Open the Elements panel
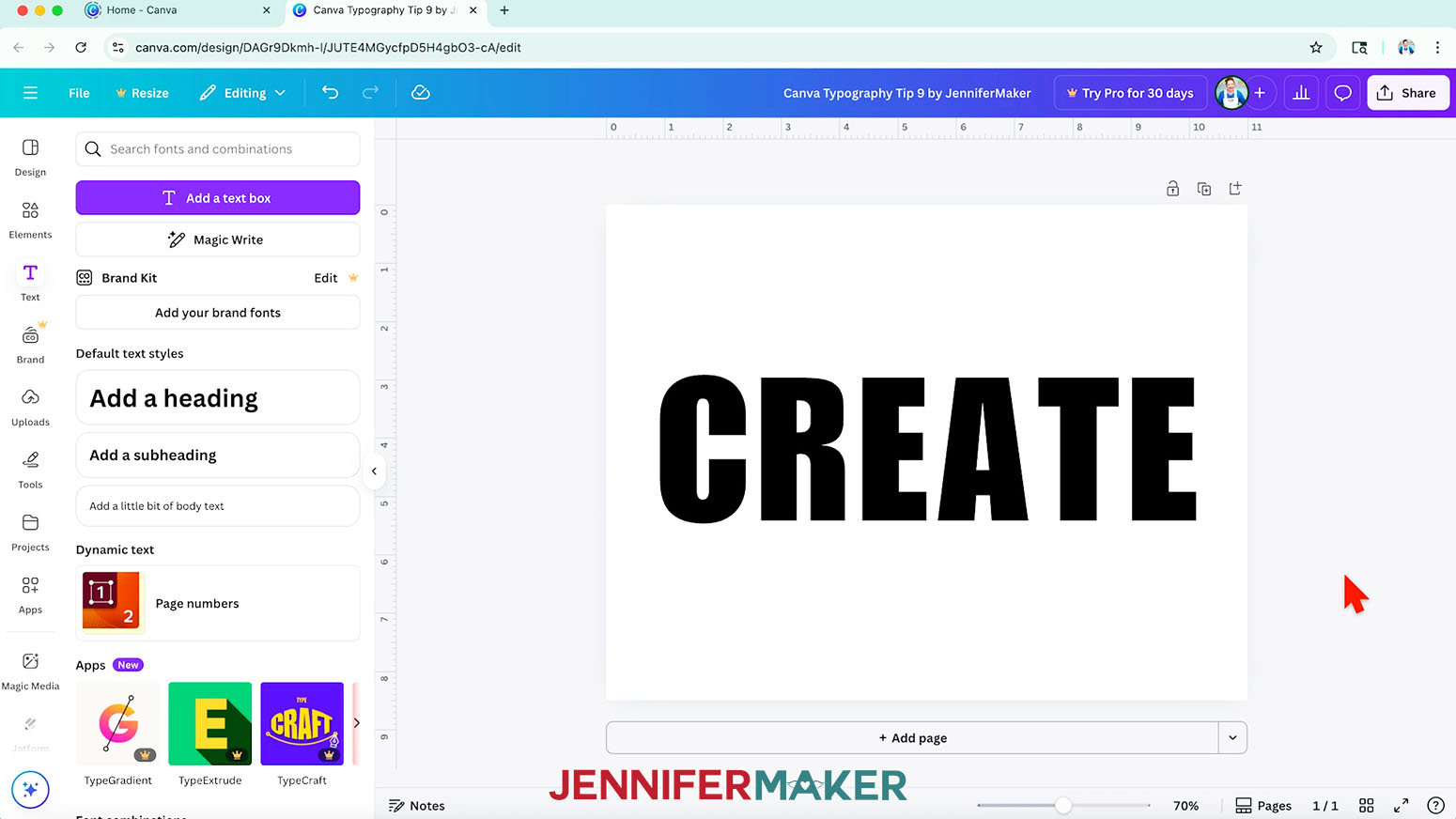This screenshot has height=819, width=1456. (x=30, y=220)
